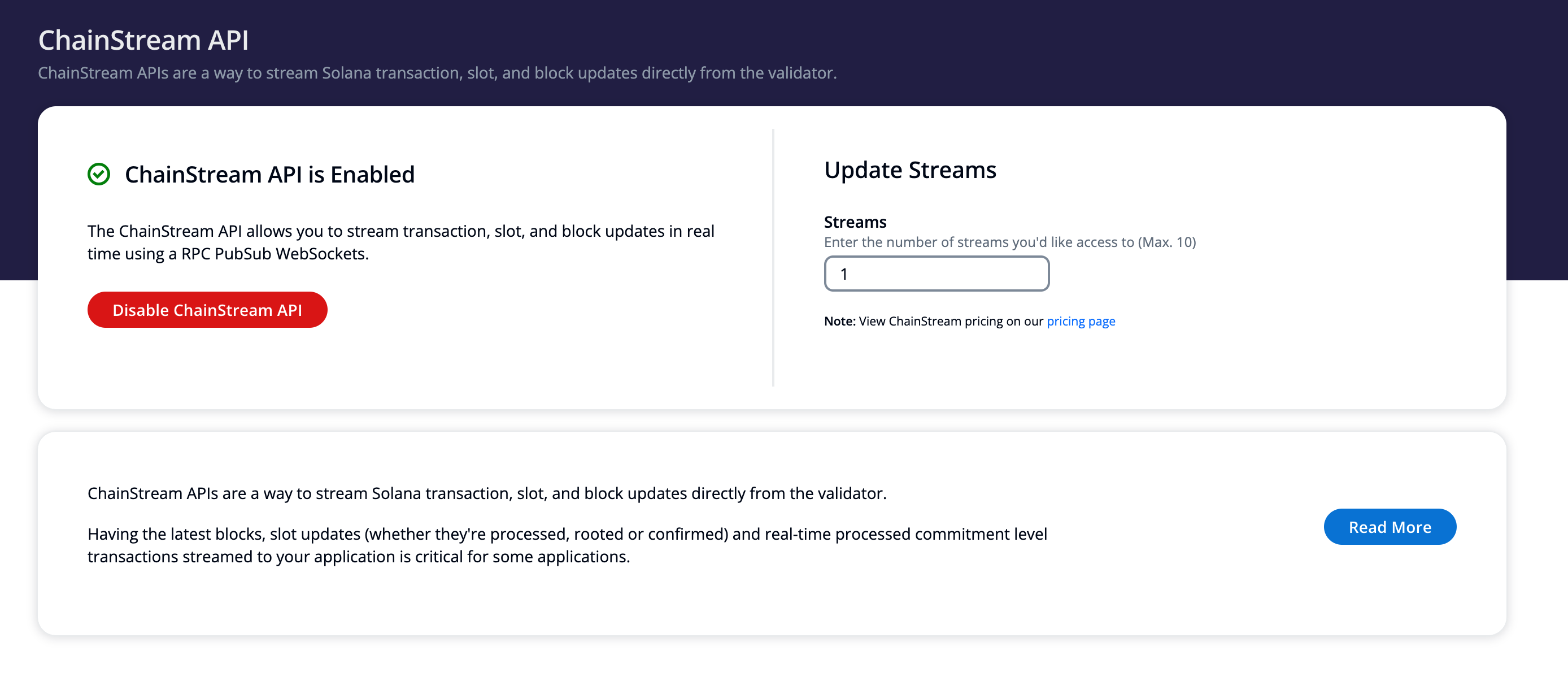Viewport: 1568px width, 694px height.
Task: Click the 'Having the latest blocks' paragraph
Action: (x=567, y=545)
